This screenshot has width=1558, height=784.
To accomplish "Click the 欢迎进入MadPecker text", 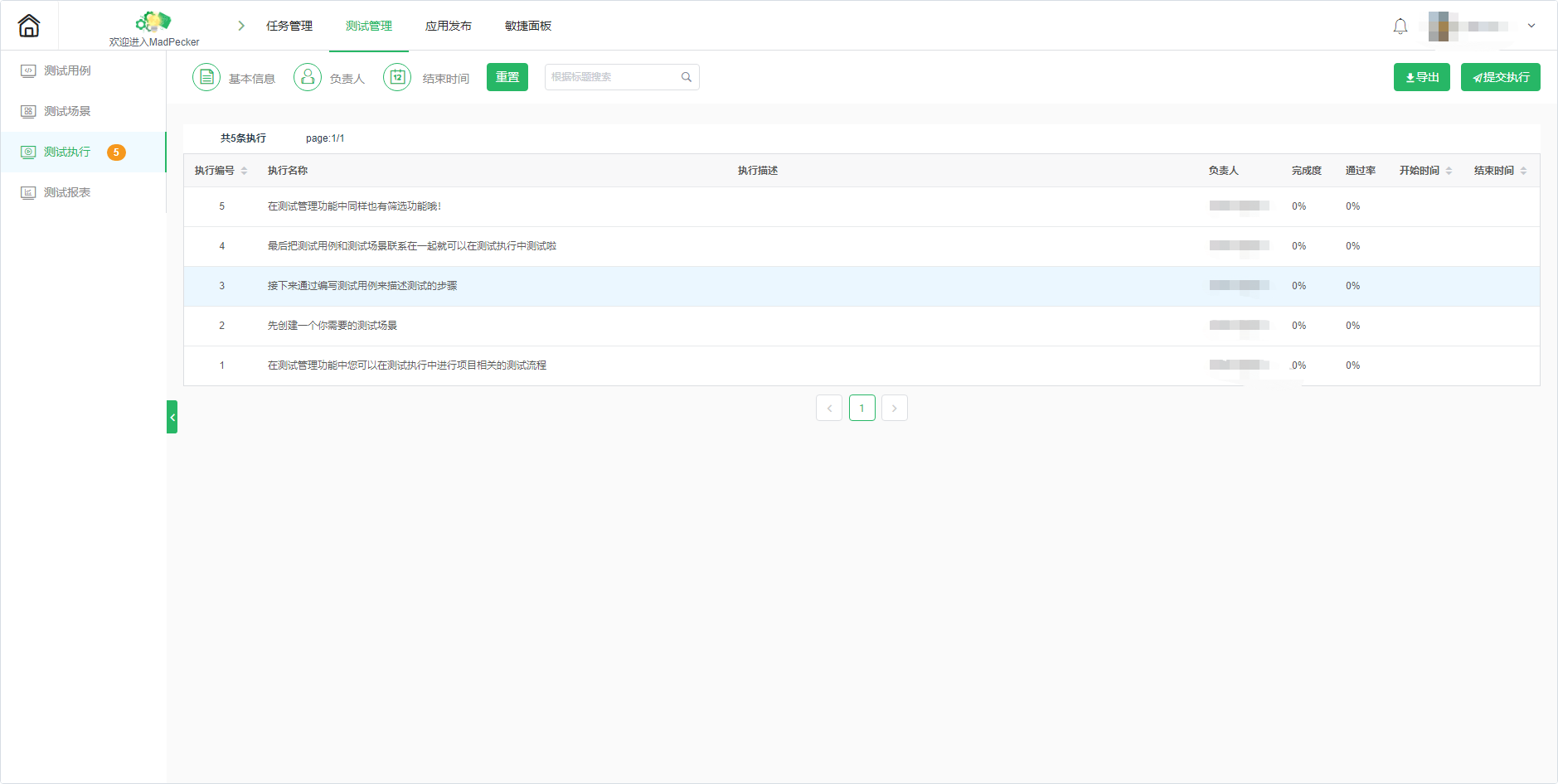I will point(154,42).
